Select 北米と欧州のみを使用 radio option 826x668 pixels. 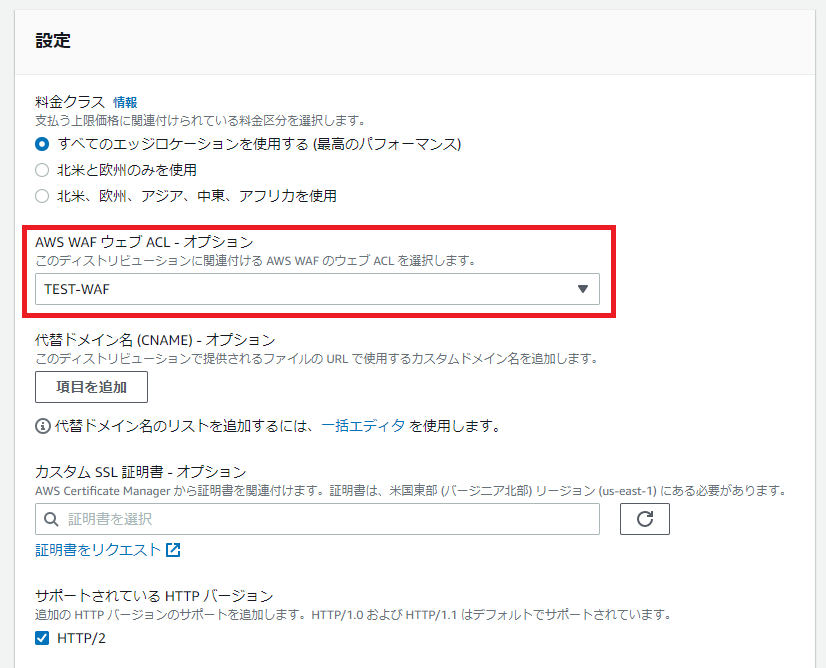[42, 170]
